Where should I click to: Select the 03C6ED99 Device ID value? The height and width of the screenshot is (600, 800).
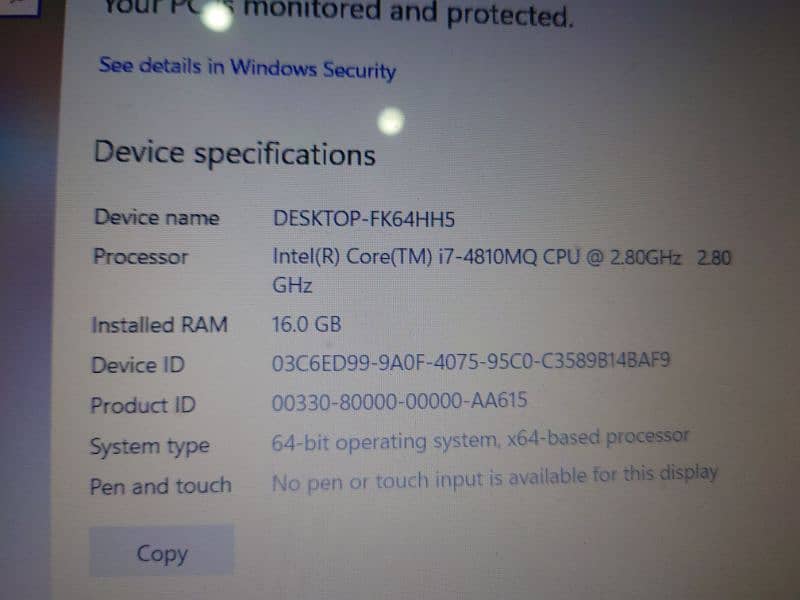pos(471,362)
